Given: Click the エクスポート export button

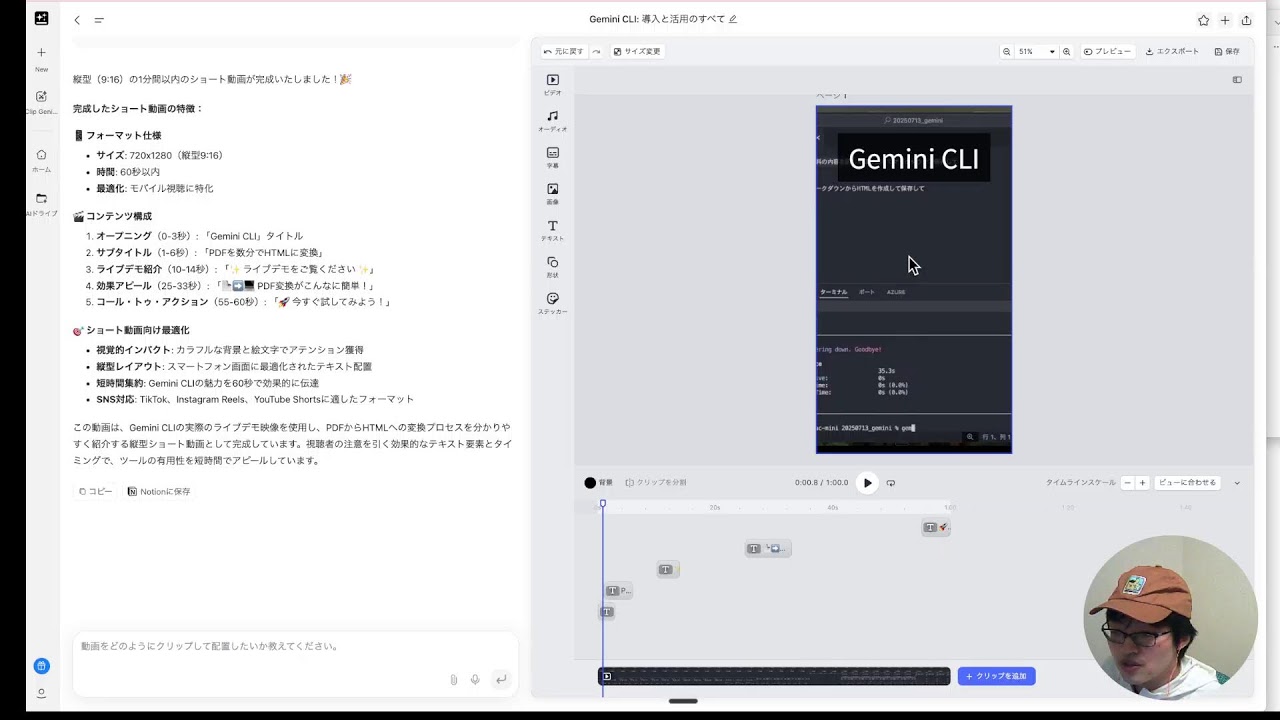Looking at the screenshot, I should (1172, 51).
